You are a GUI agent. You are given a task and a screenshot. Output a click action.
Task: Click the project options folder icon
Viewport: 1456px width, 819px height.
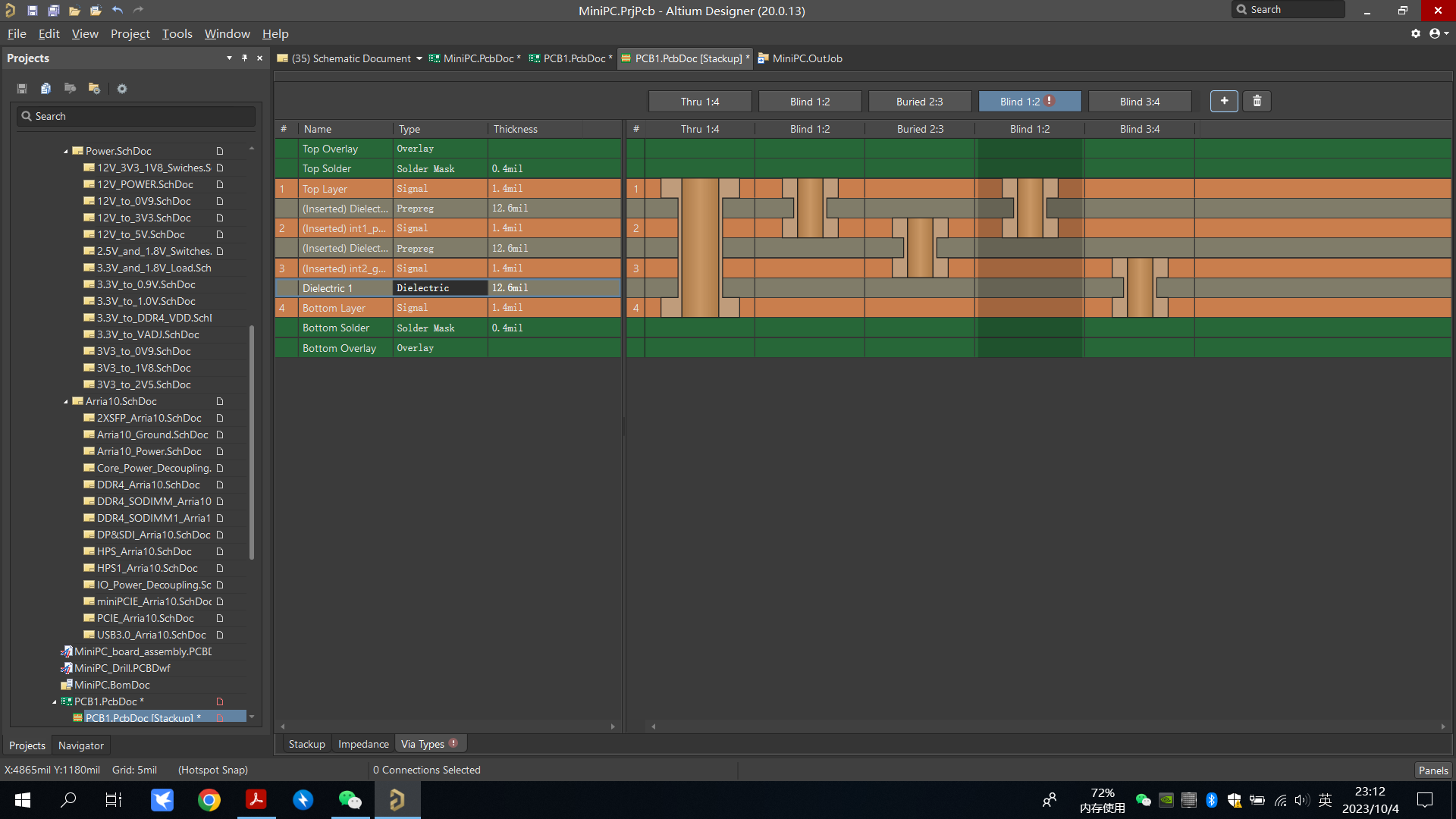94,89
